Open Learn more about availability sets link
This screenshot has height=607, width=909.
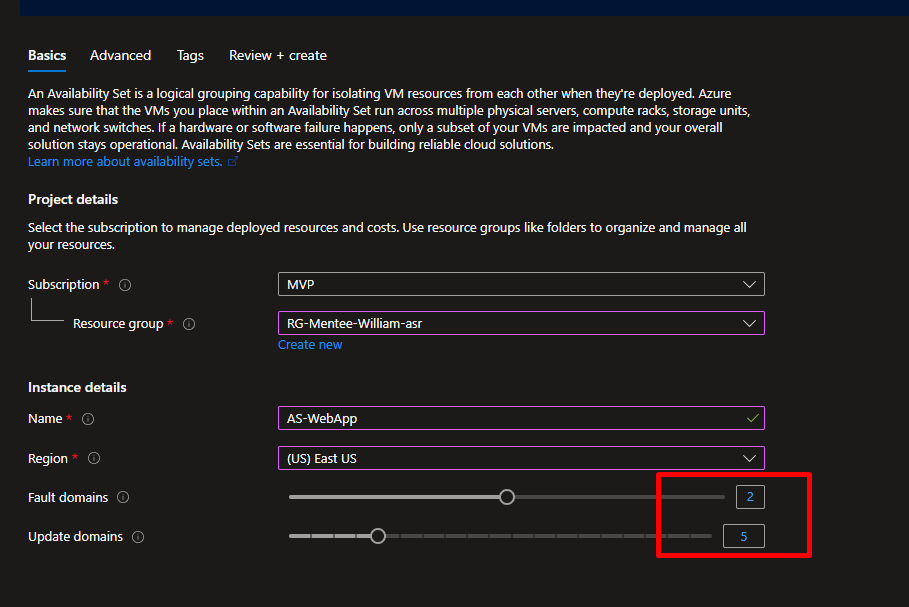pos(125,162)
